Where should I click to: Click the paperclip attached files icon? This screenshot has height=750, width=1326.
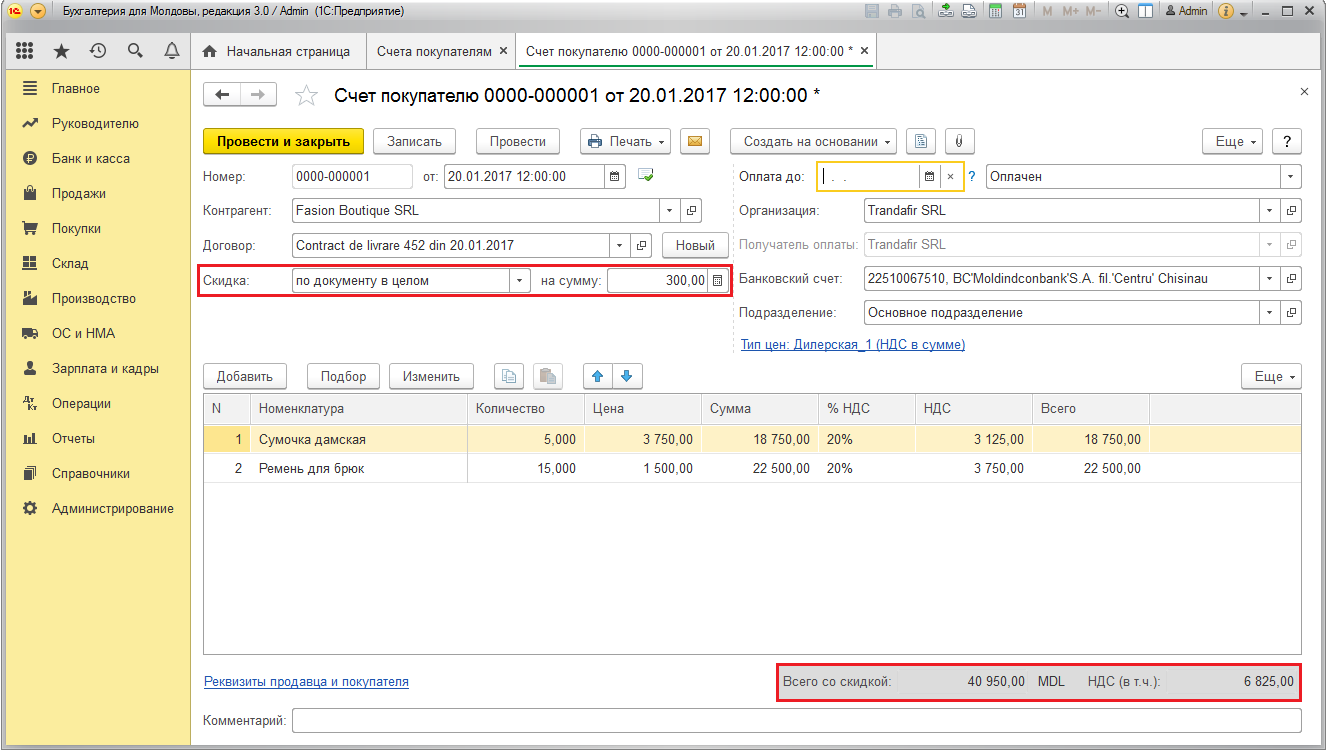tap(959, 141)
